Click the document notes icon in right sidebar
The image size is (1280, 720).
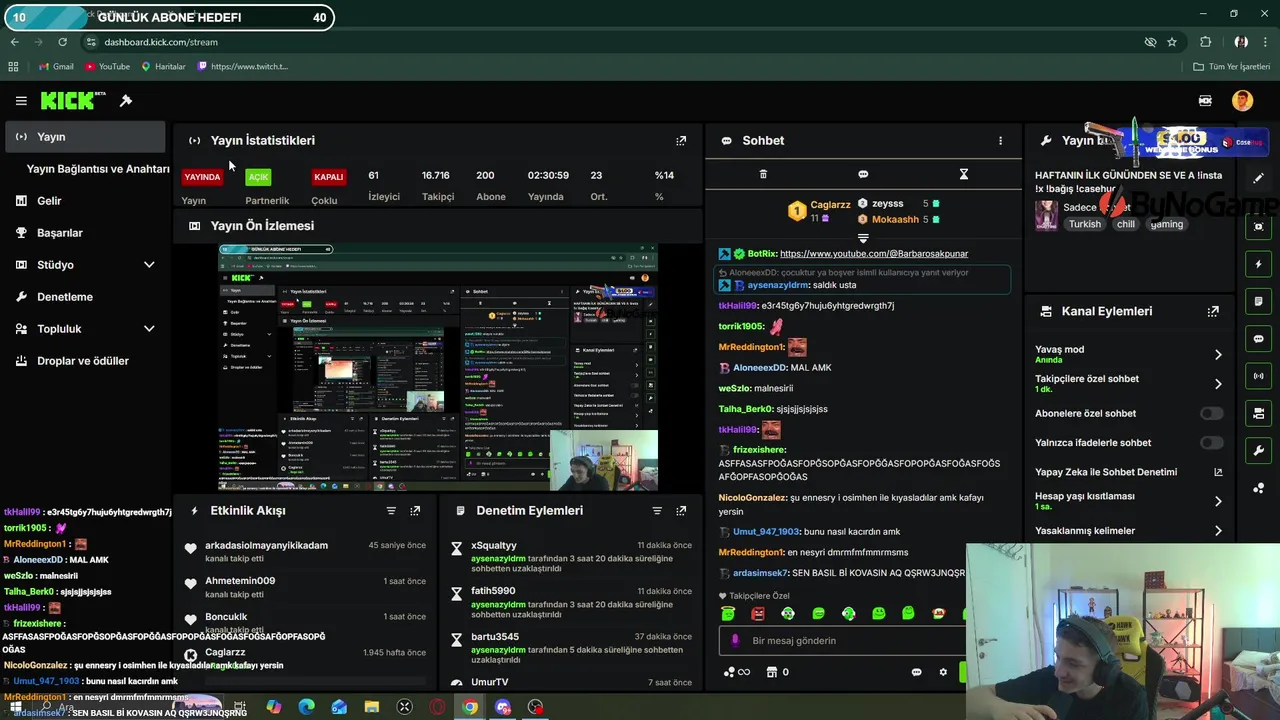tap(1259, 301)
